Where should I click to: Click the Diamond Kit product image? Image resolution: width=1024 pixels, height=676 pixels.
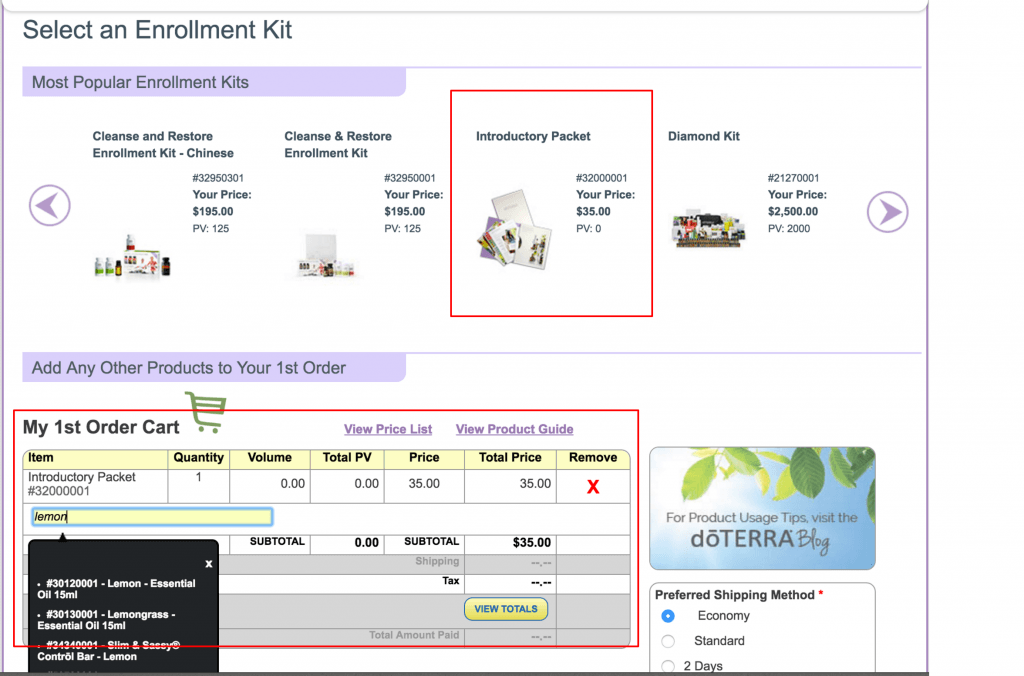(x=709, y=229)
